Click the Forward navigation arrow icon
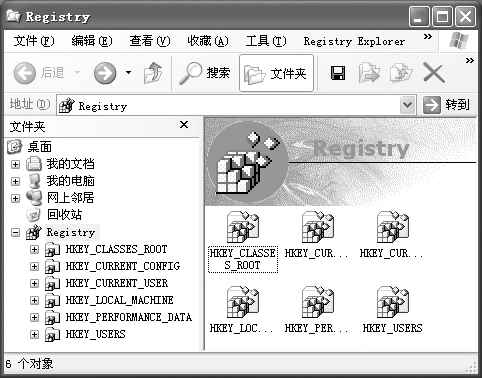The image size is (482, 378). [x=105, y=73]
